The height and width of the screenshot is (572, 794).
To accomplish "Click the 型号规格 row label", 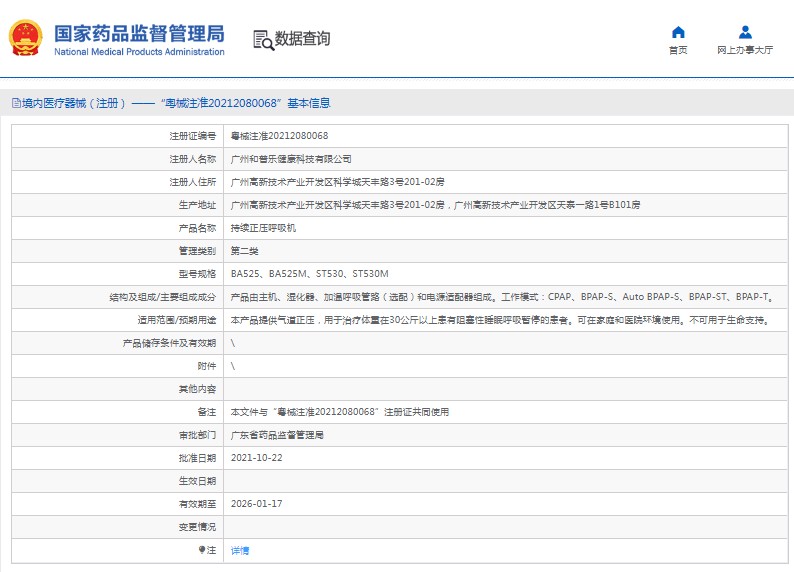I will 197,274.
